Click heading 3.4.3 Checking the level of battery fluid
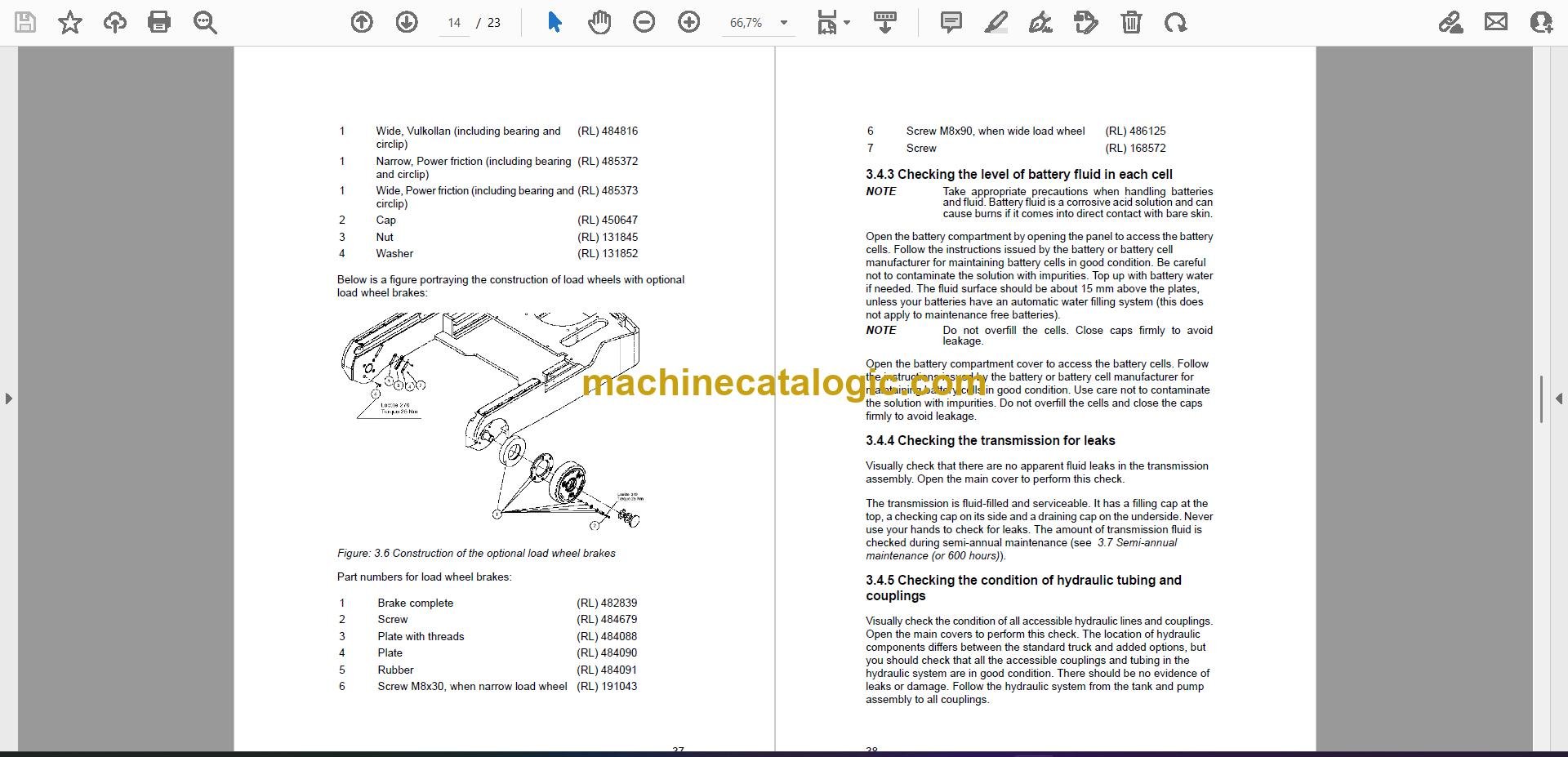This screenshot has height=757, width=1568. pyautogui.click(x=1019, y=174)
